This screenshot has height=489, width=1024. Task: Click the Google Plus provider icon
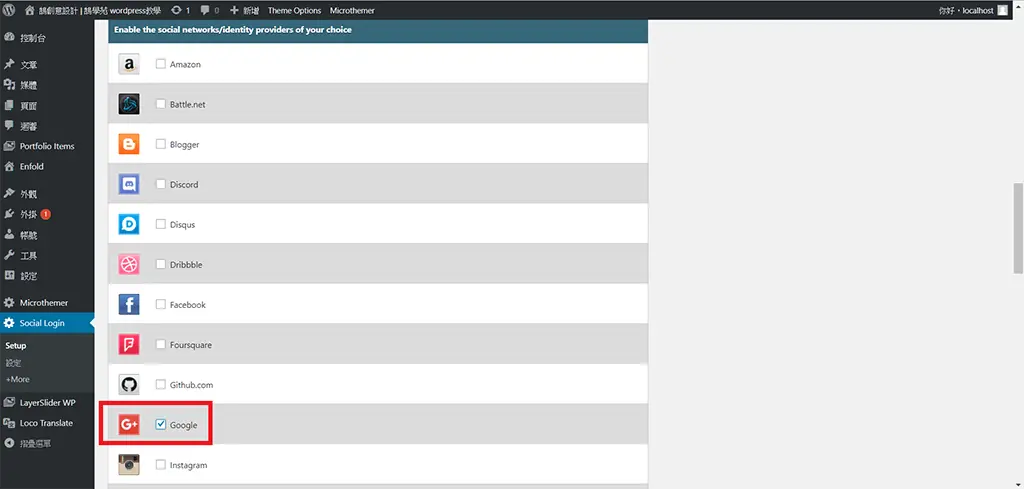pos(129,424)
